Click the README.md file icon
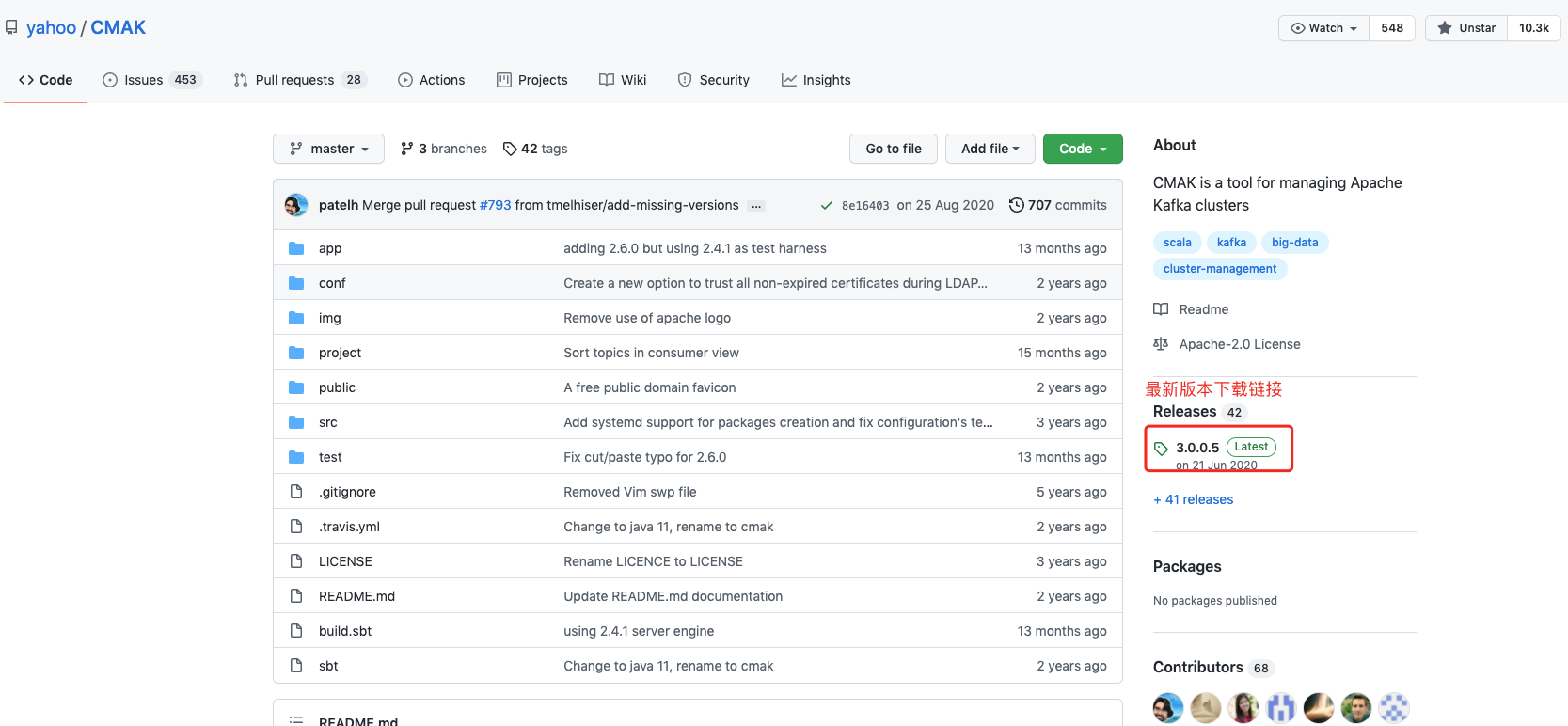 (x=296, y=596)
